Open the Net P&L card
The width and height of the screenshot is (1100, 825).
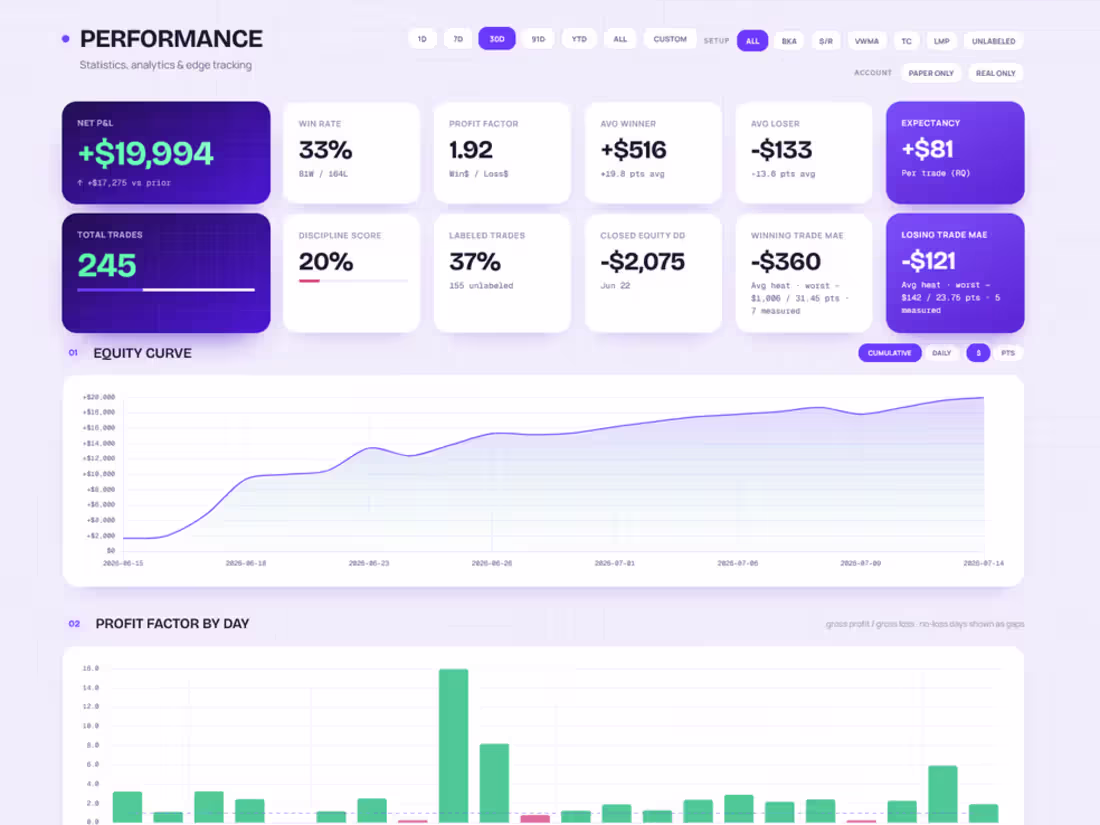click(166, 153)
